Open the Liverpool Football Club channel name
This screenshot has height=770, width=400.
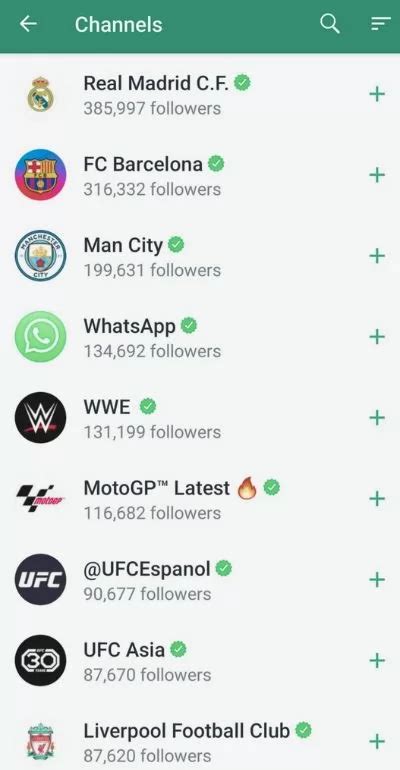point(187,731)
